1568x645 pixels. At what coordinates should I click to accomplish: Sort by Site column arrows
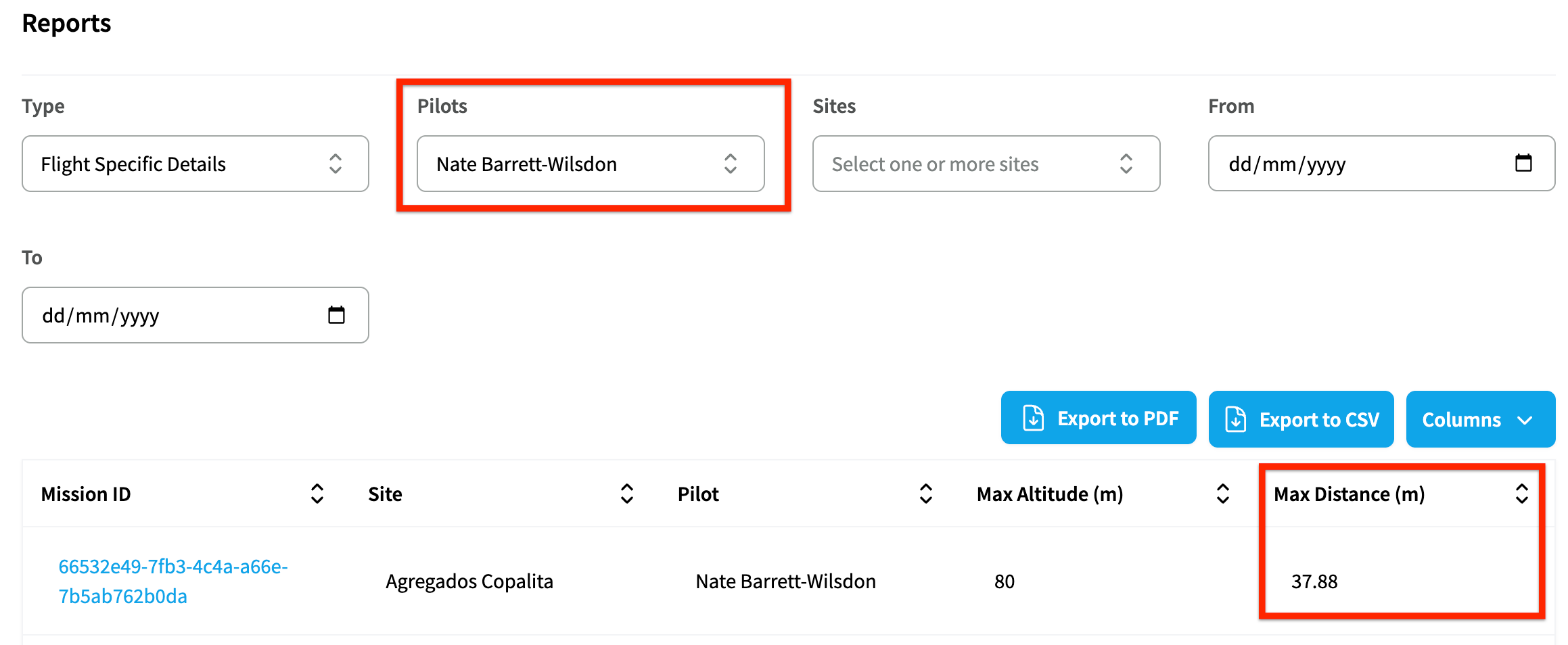tap(626, 494)
